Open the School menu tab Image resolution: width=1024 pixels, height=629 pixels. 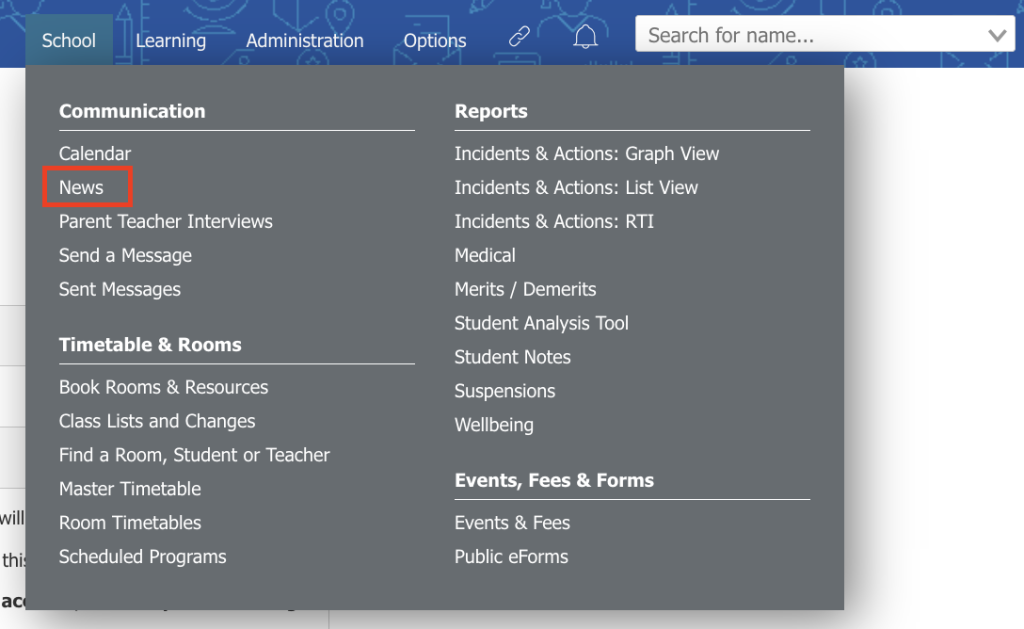click(69, 40)
